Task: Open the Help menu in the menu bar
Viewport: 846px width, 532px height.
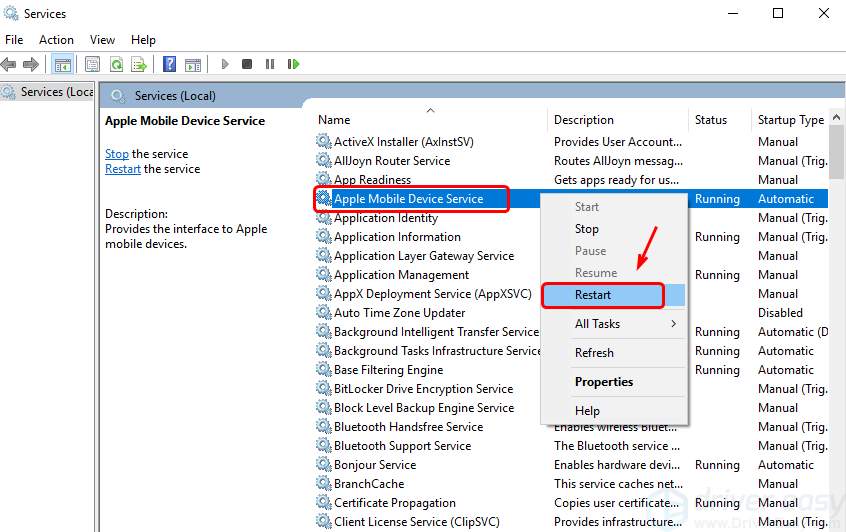Action: click(143, 40)
